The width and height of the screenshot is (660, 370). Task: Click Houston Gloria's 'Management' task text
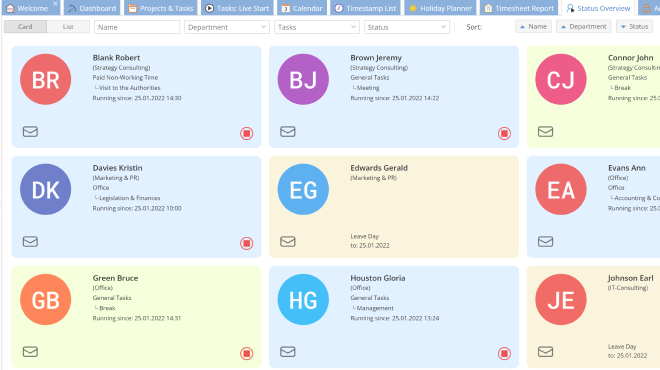coord(375,308)
